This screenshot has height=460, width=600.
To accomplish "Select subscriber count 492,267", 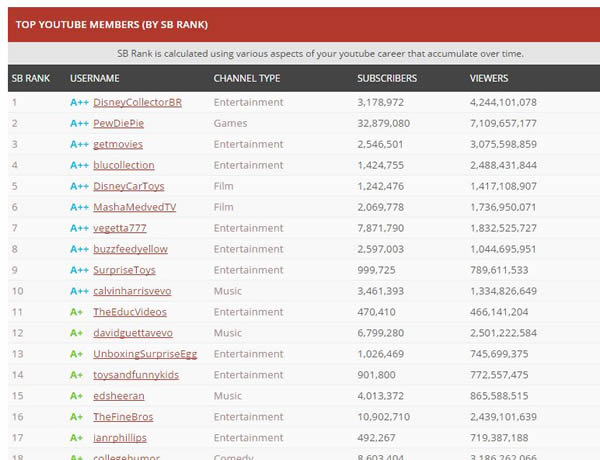I will 376,438.
